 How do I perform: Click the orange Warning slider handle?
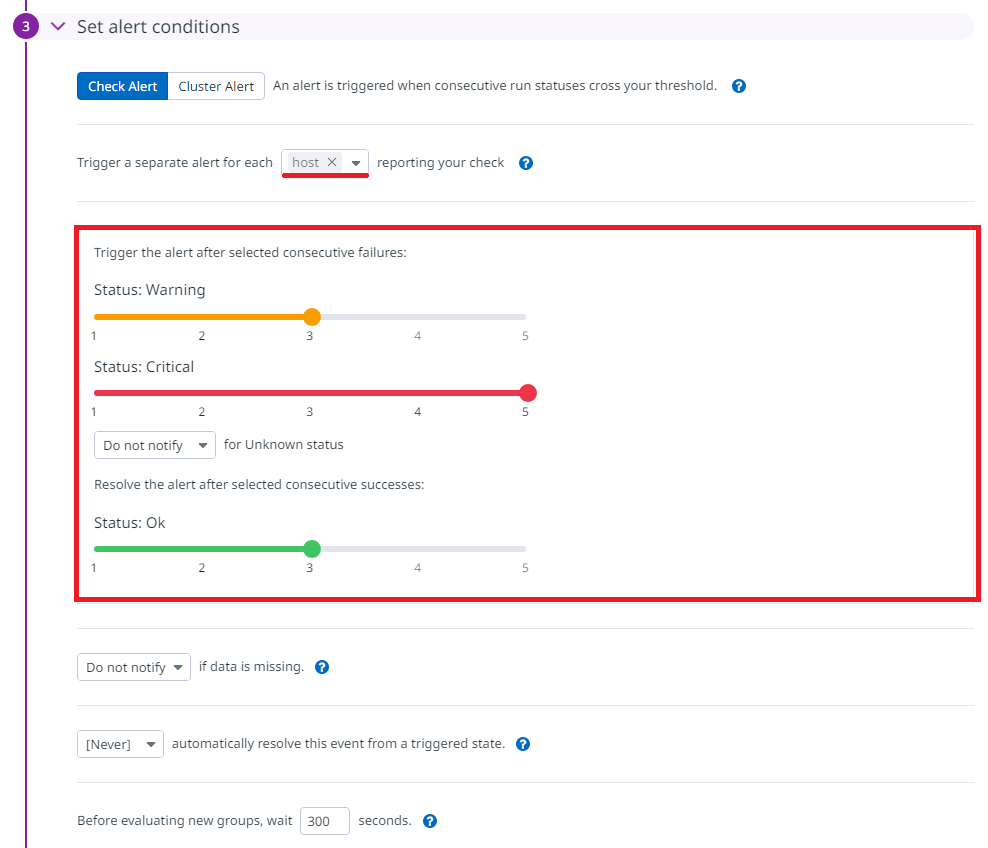[312, 317]
